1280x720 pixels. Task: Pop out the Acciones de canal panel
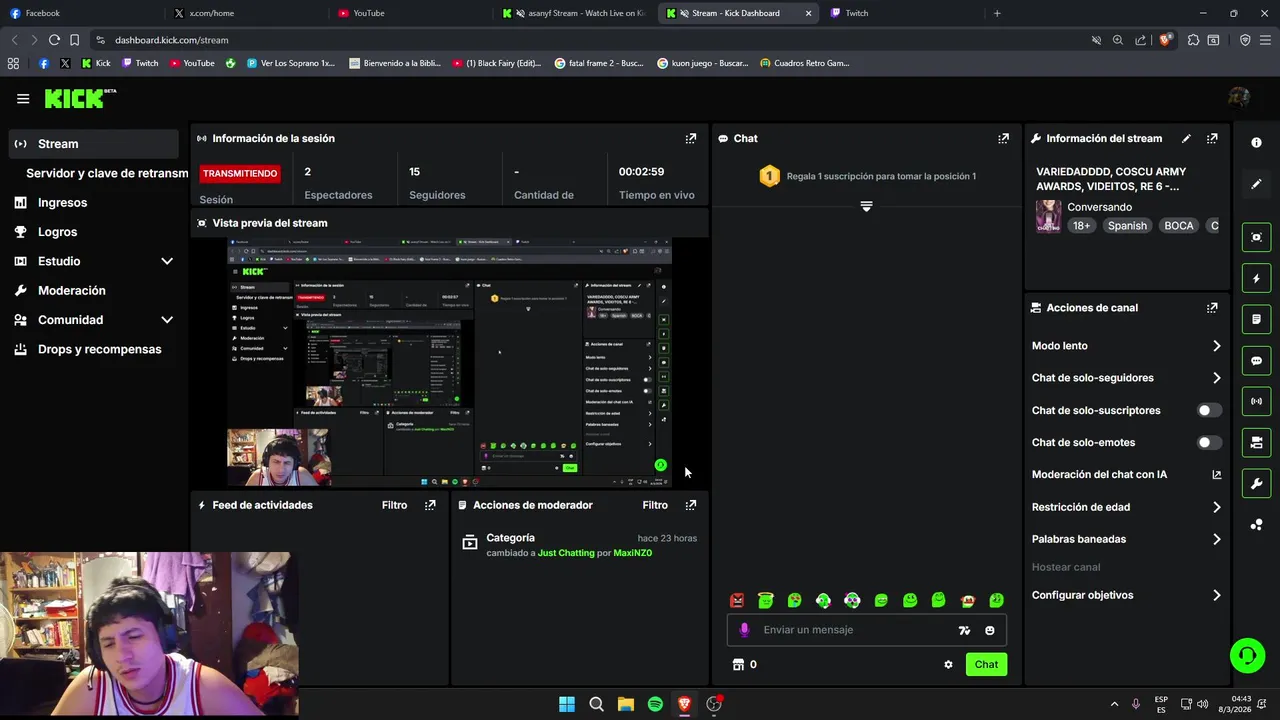pyautogui.click(x=1212, y=308)
